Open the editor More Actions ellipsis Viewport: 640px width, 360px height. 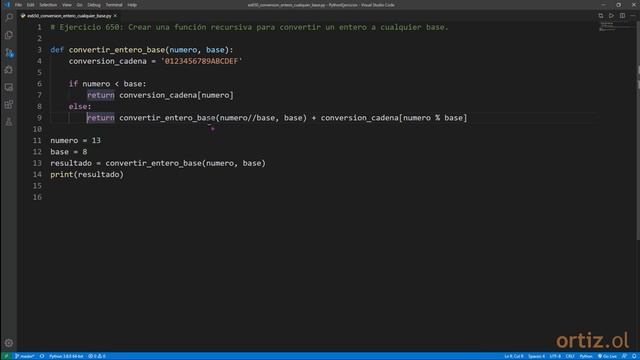click(633, 16)
